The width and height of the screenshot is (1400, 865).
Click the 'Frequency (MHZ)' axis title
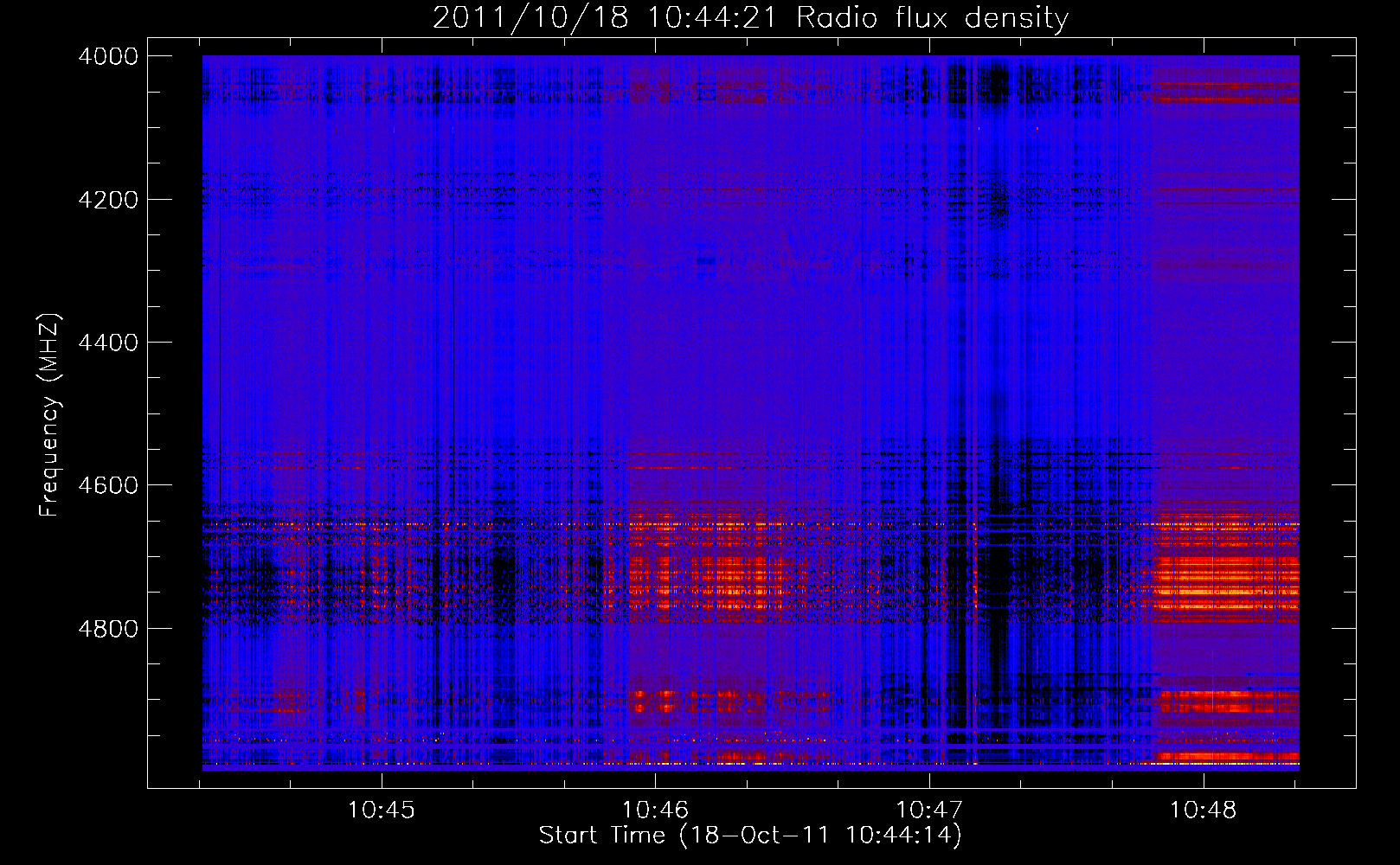[x=49, y=415]
